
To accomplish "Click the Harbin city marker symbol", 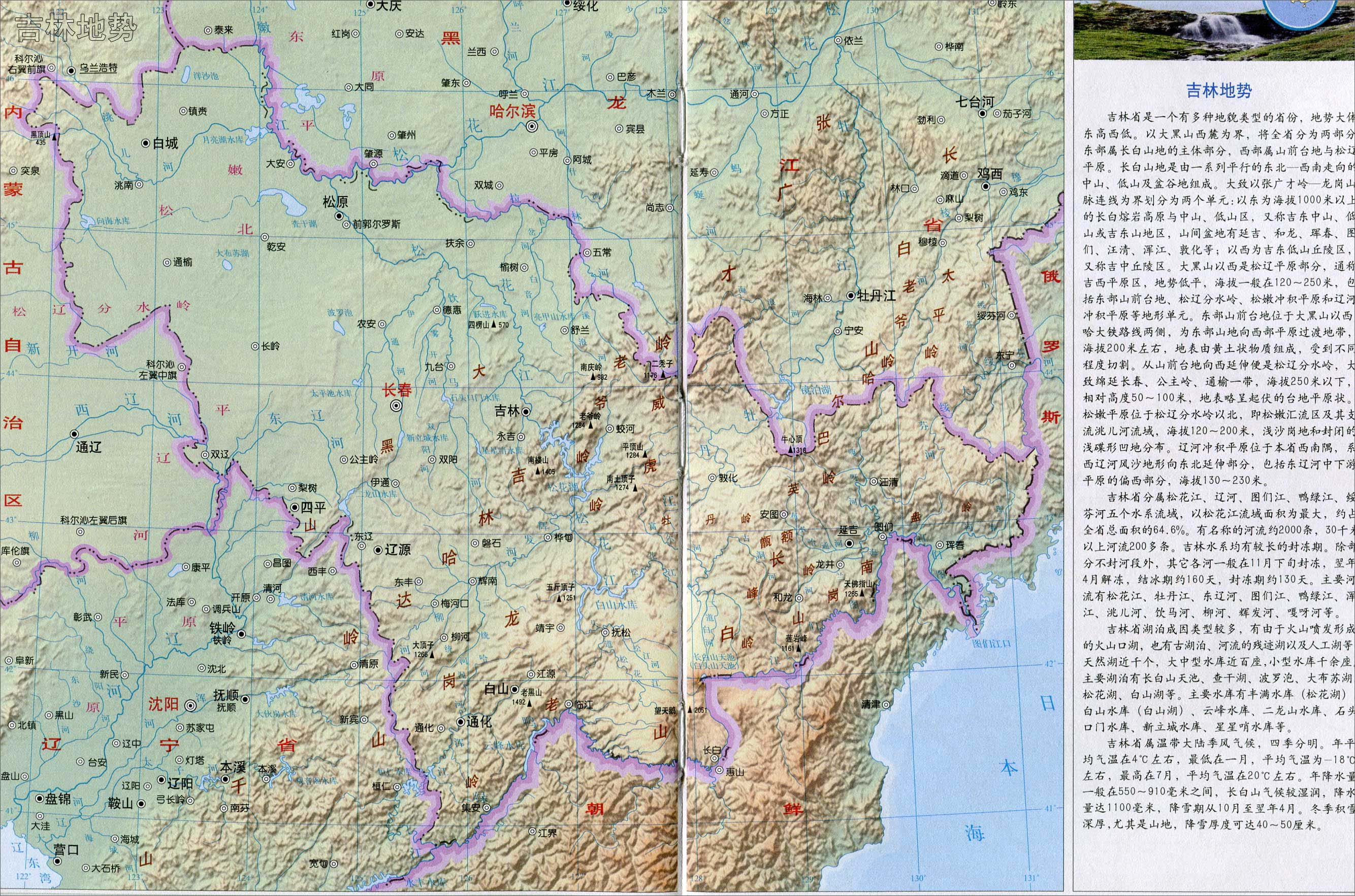I will (532, 126).
